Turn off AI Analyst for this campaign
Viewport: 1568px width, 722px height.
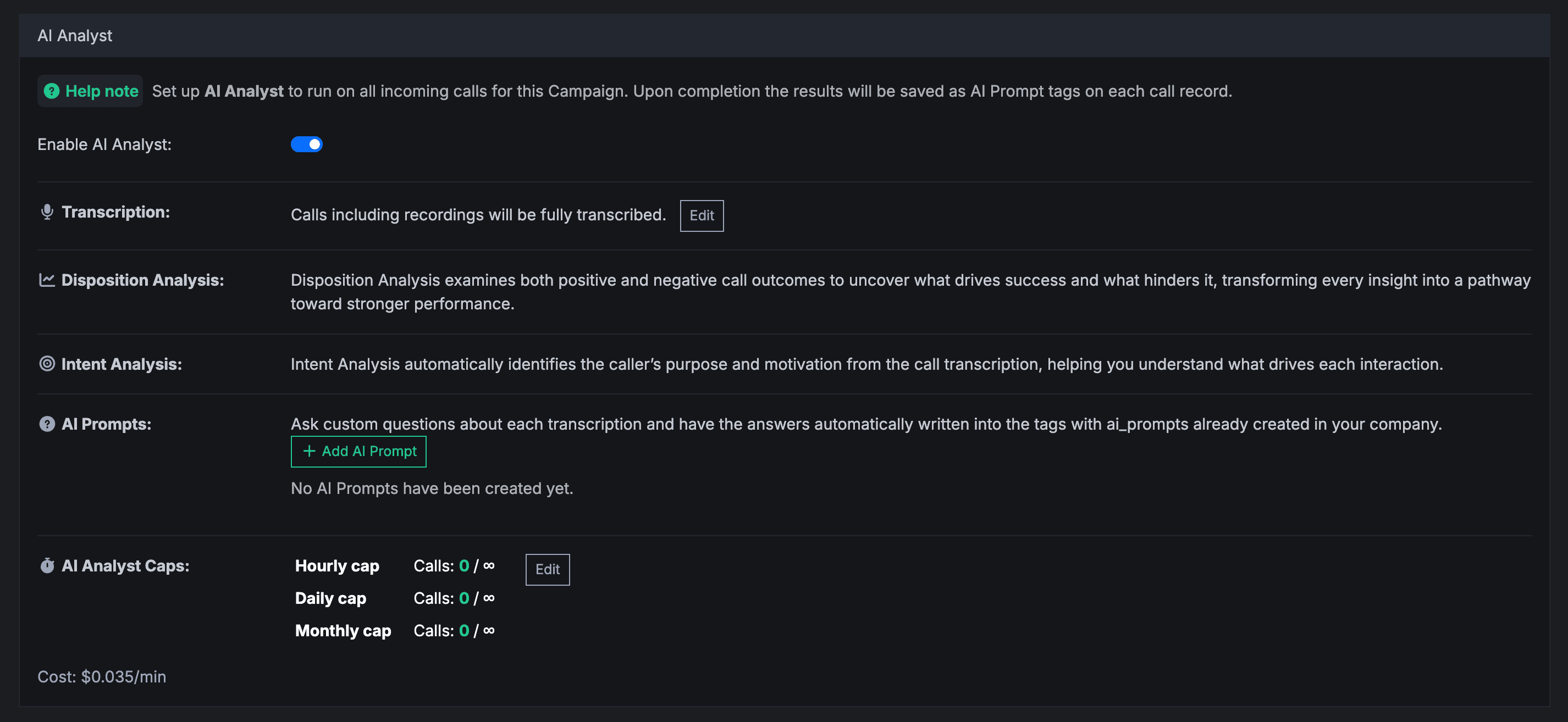(x=307, y=144)
